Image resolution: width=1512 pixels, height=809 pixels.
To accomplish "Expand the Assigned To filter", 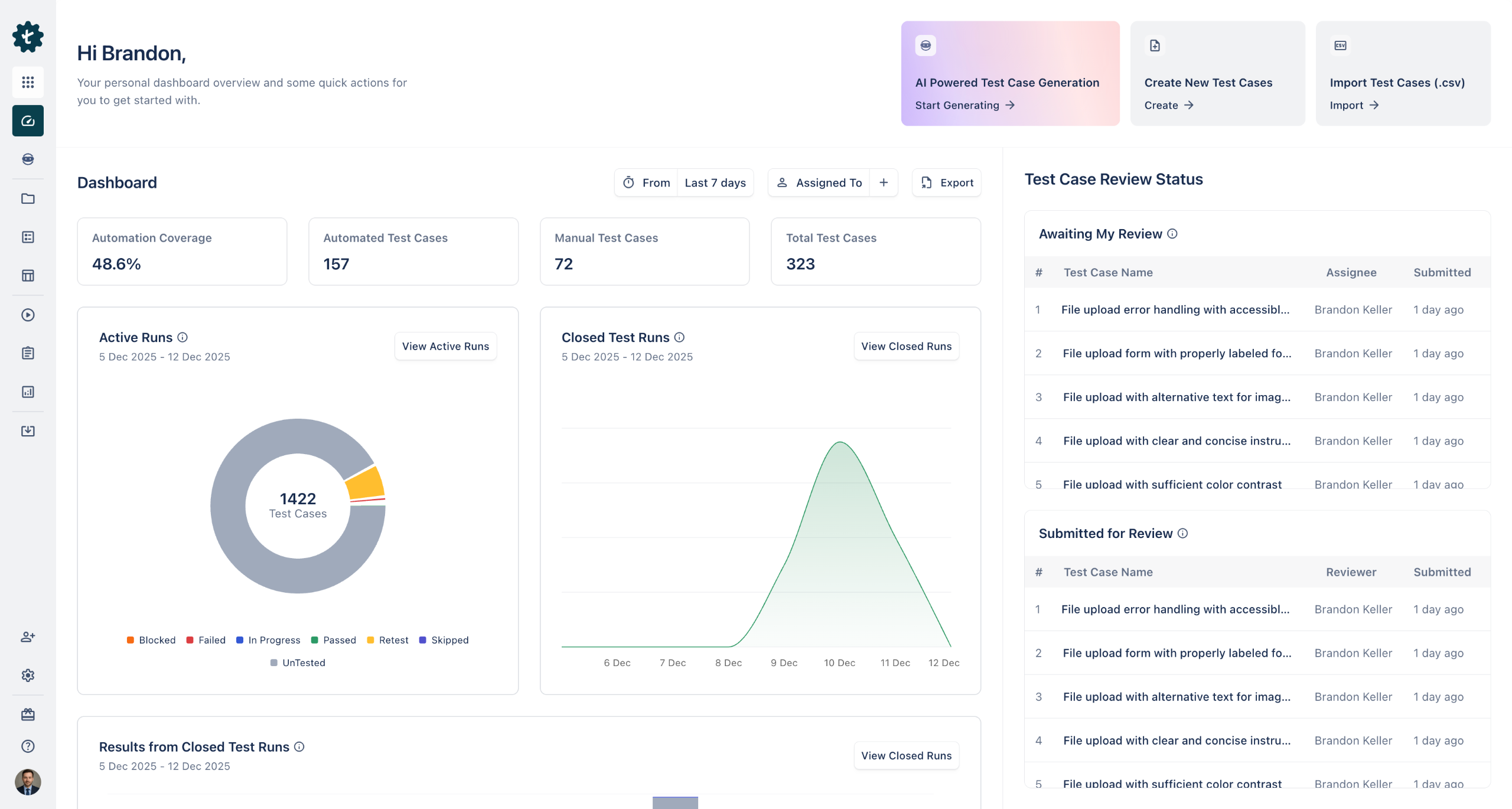I will 820,183.
